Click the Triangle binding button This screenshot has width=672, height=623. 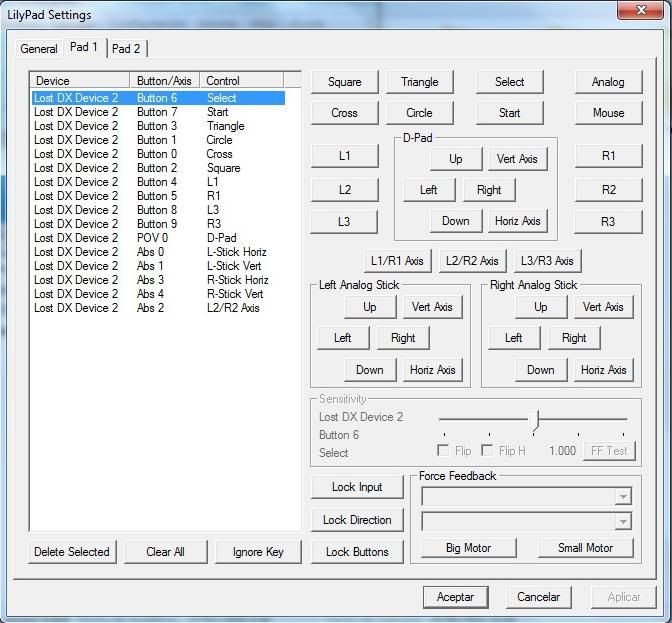(x=420, y=82)
